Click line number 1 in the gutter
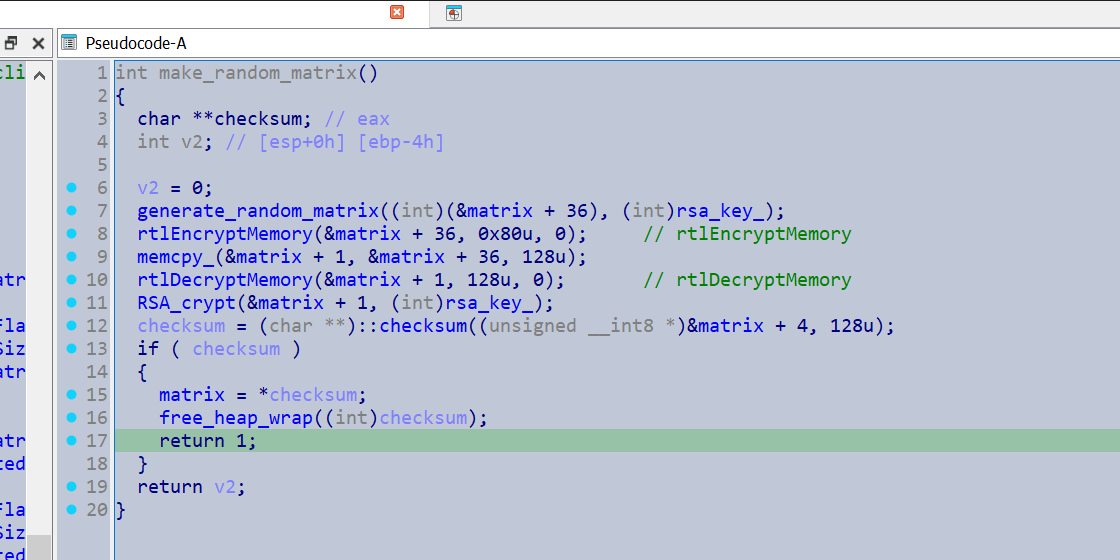The width and height of the screenshot is (1120, 560). [x=102, y=73]
